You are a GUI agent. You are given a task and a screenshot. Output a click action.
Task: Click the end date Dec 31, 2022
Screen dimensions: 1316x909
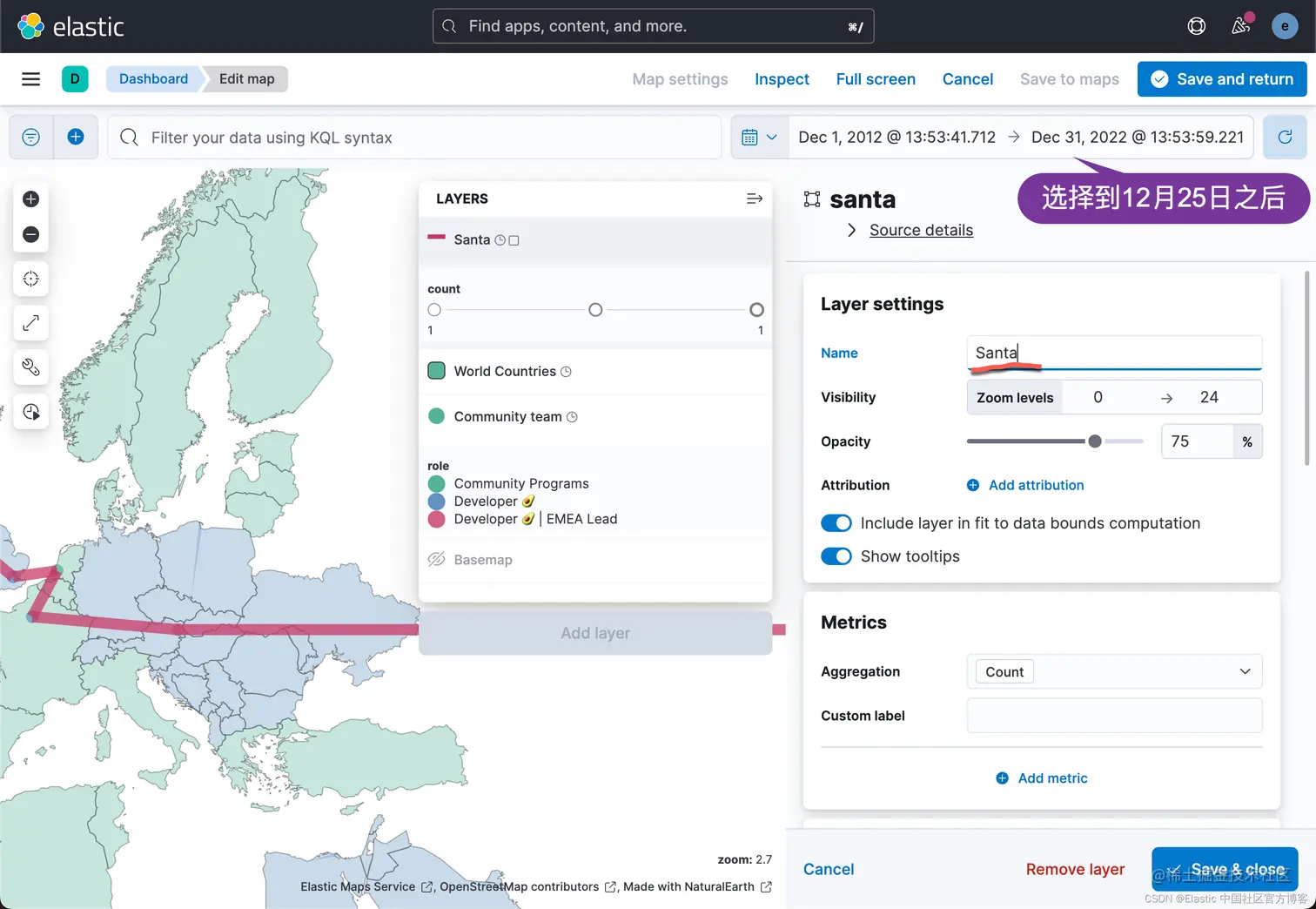(1138, 138)
